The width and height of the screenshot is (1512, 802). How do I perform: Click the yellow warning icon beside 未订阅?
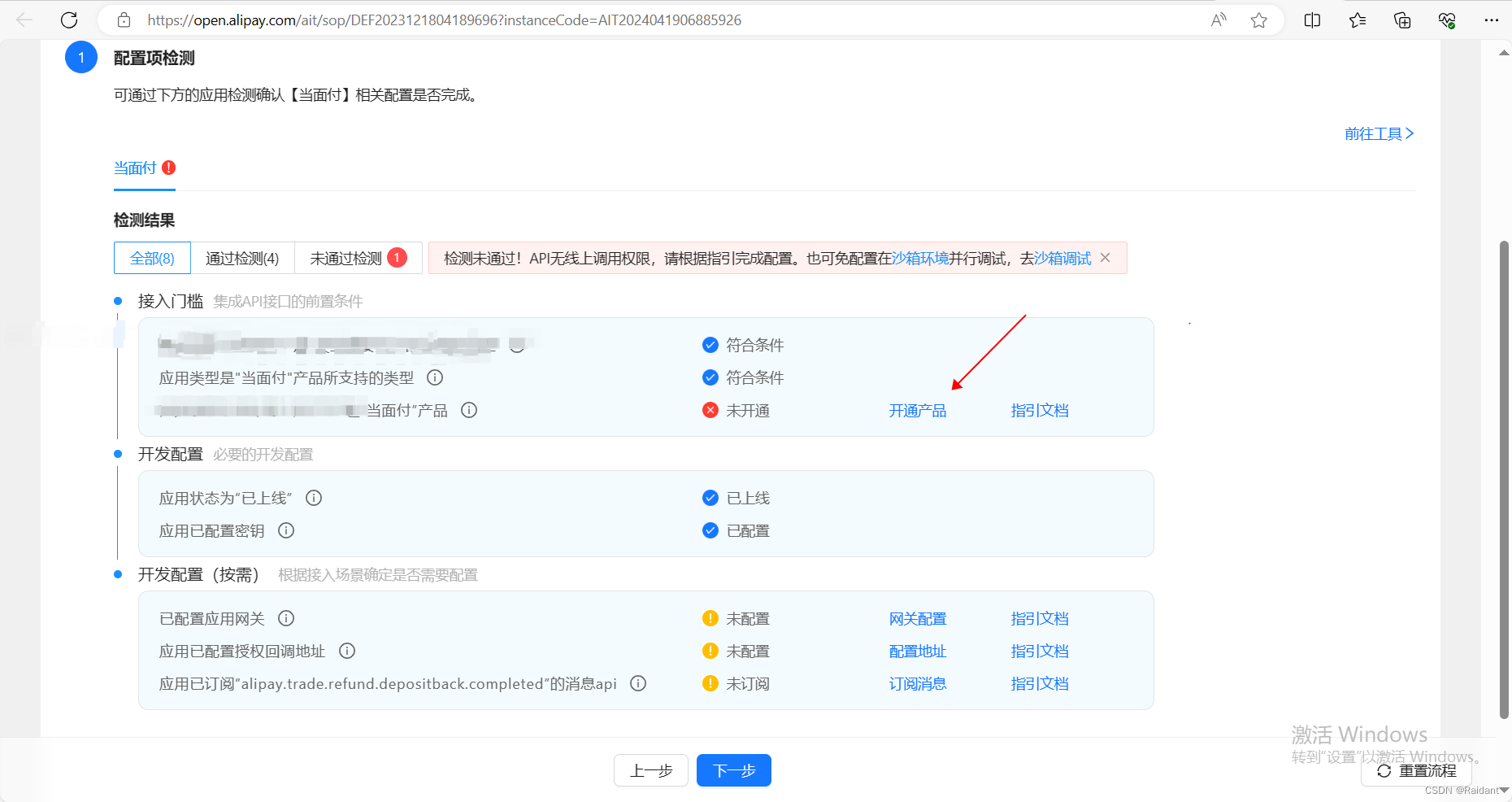coord(710,683)
